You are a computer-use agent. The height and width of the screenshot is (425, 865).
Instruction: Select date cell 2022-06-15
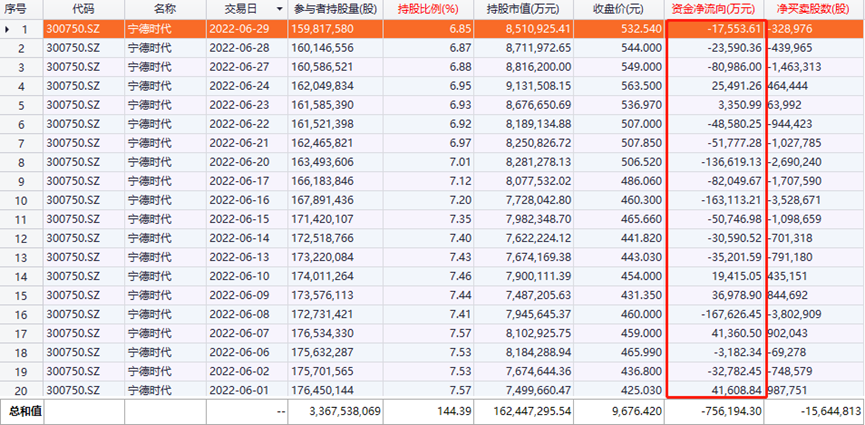[238, 219]
